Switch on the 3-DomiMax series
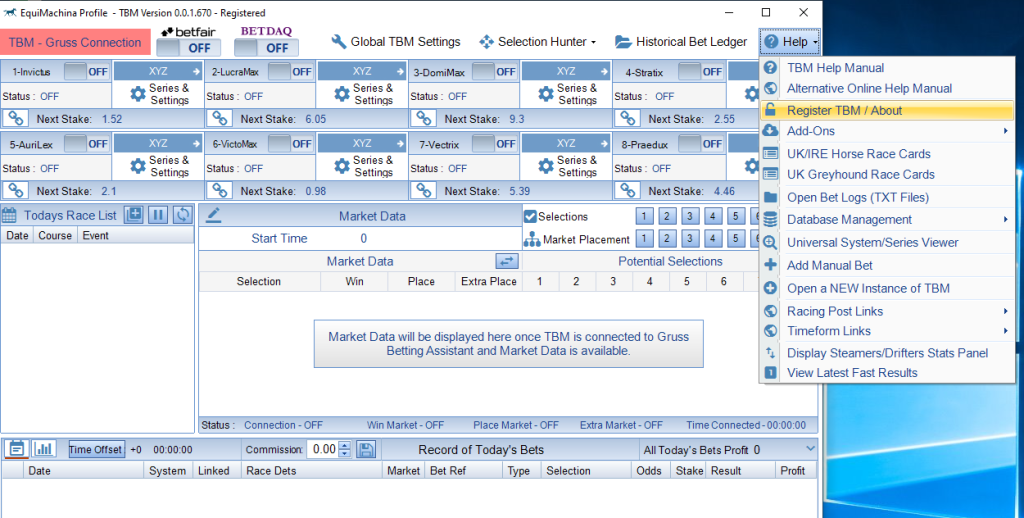 tap(494, 72)
